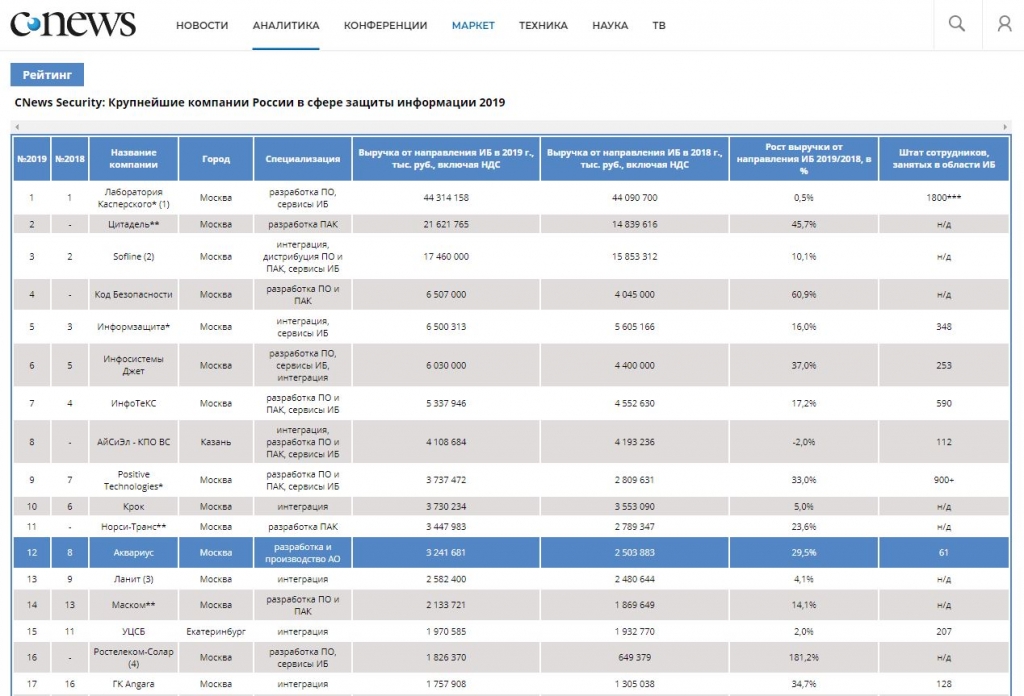This screenshot has width=1024, height=696.
Task: Select the Код Безопасности company cell
Action: [133, 294]
